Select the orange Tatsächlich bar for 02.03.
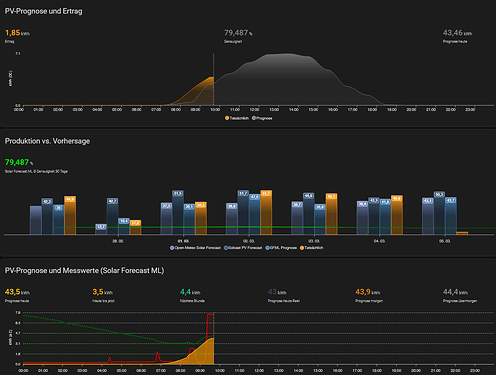Image resolution: width=496 pixels, height=375 pixels. pos(266,213)
